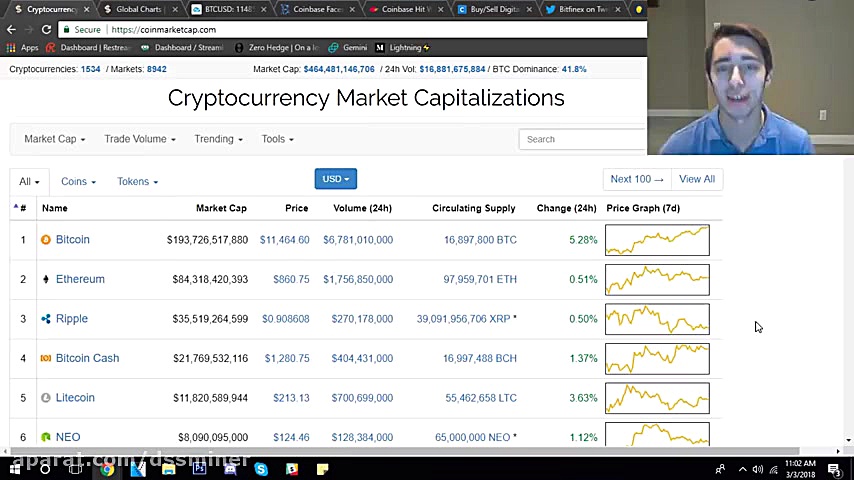This screenshot has width=854, height=480.
Task: Open the Bitcoin Cash name link
Action: click(87, 358)
